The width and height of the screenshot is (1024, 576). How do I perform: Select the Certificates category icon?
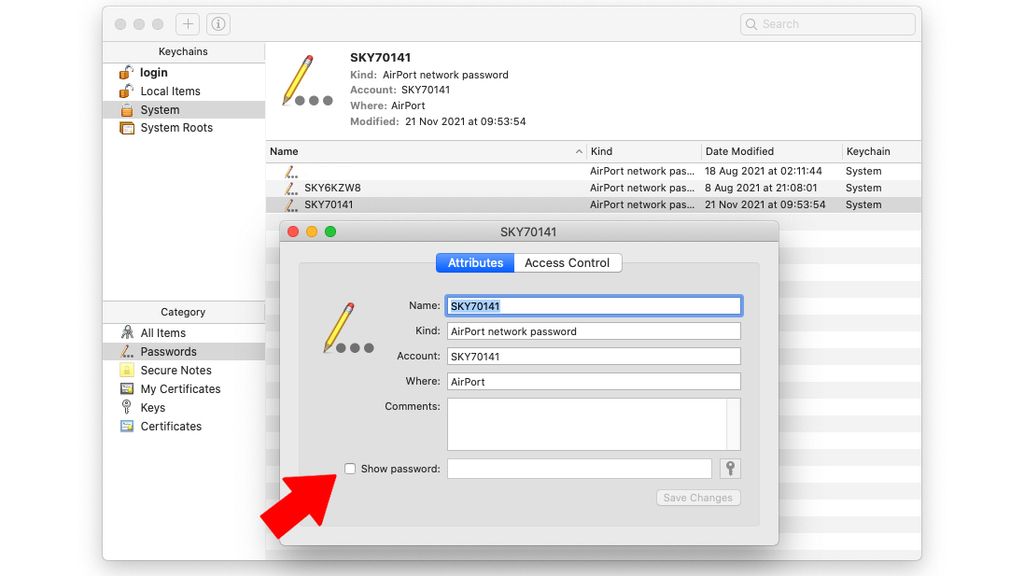click(129, 426)
